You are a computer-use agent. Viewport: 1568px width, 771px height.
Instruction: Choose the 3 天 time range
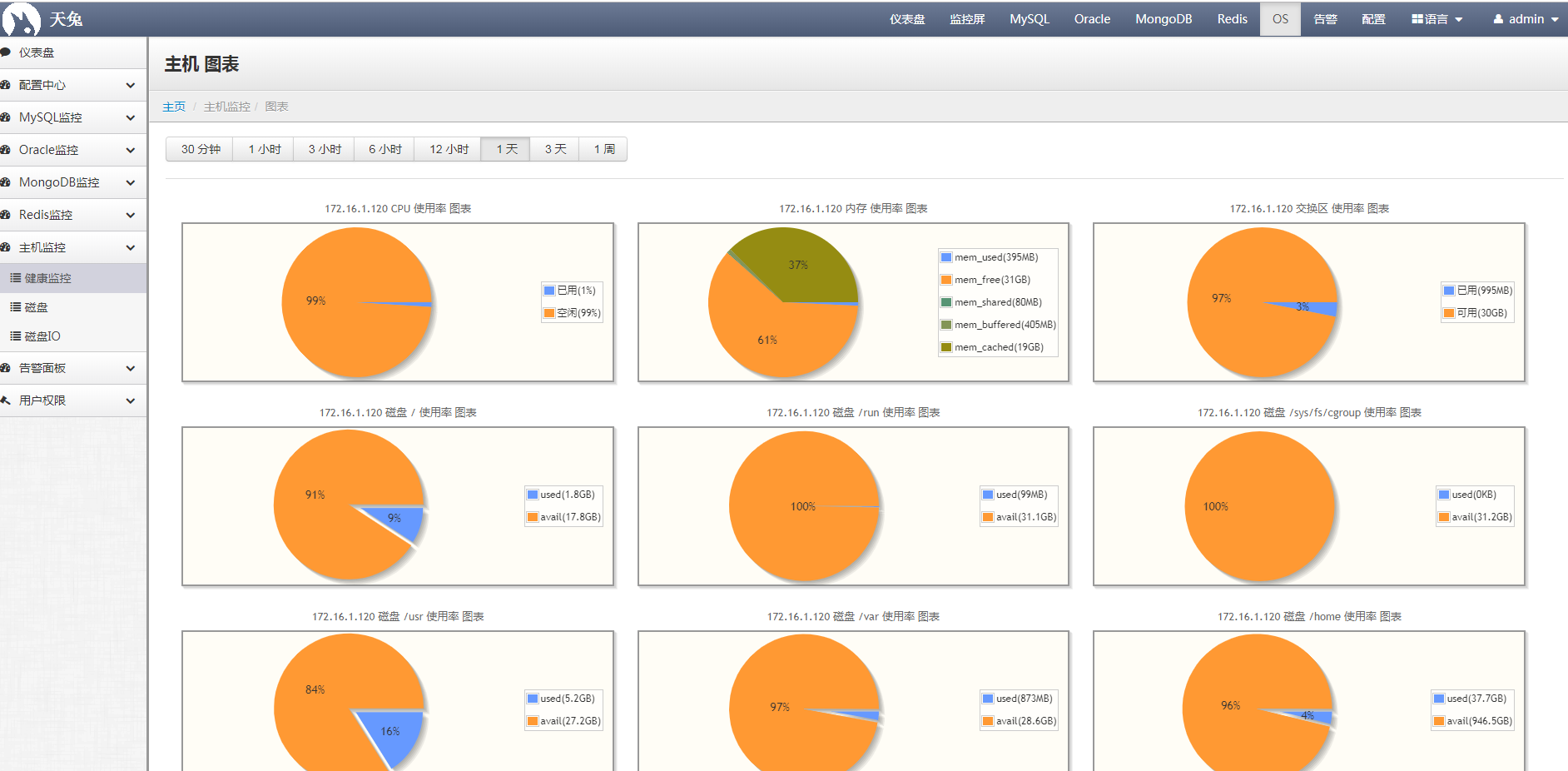(x=555, y=149)
